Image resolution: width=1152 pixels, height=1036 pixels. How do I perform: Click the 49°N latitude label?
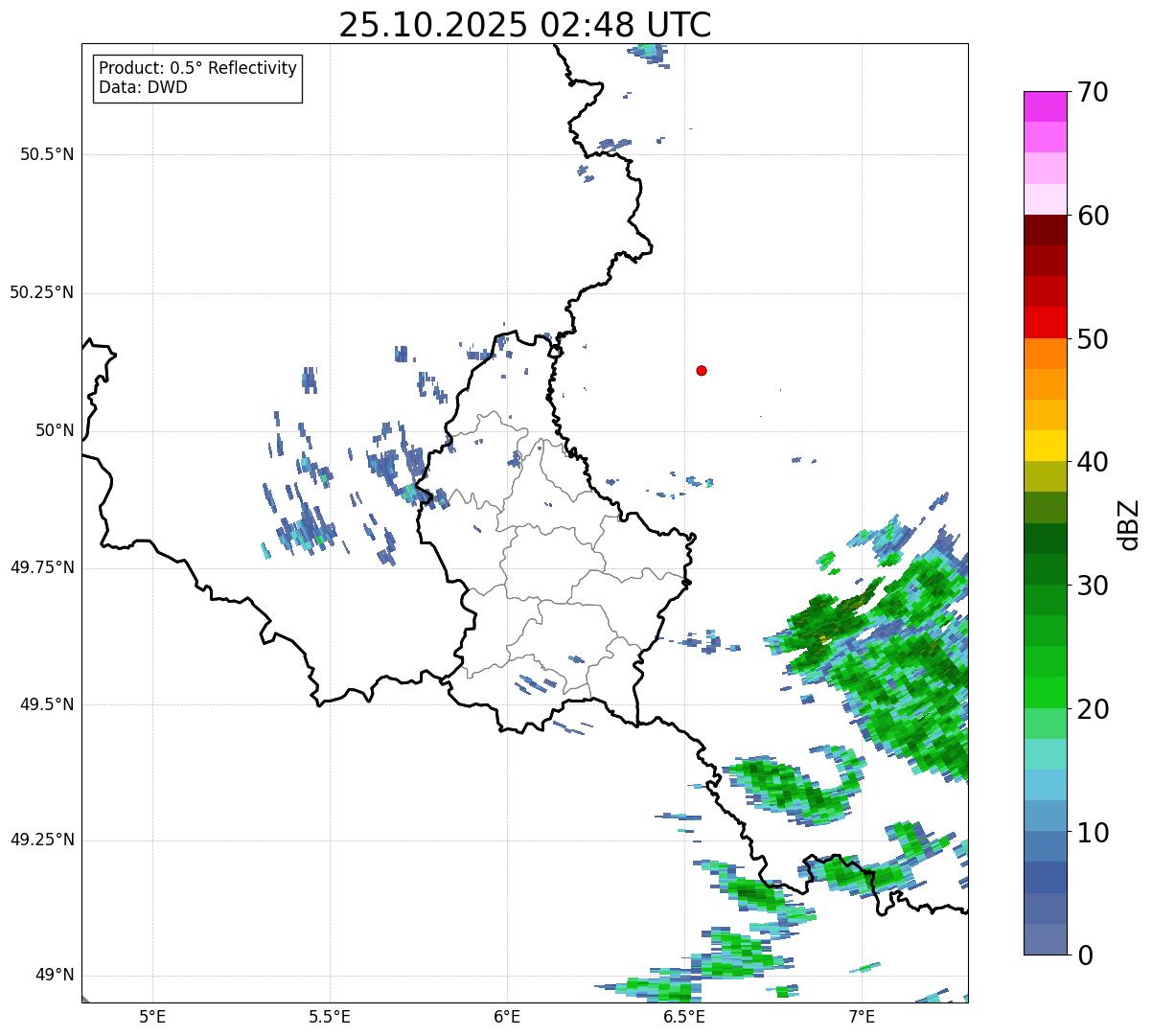[x=55, y=975]
